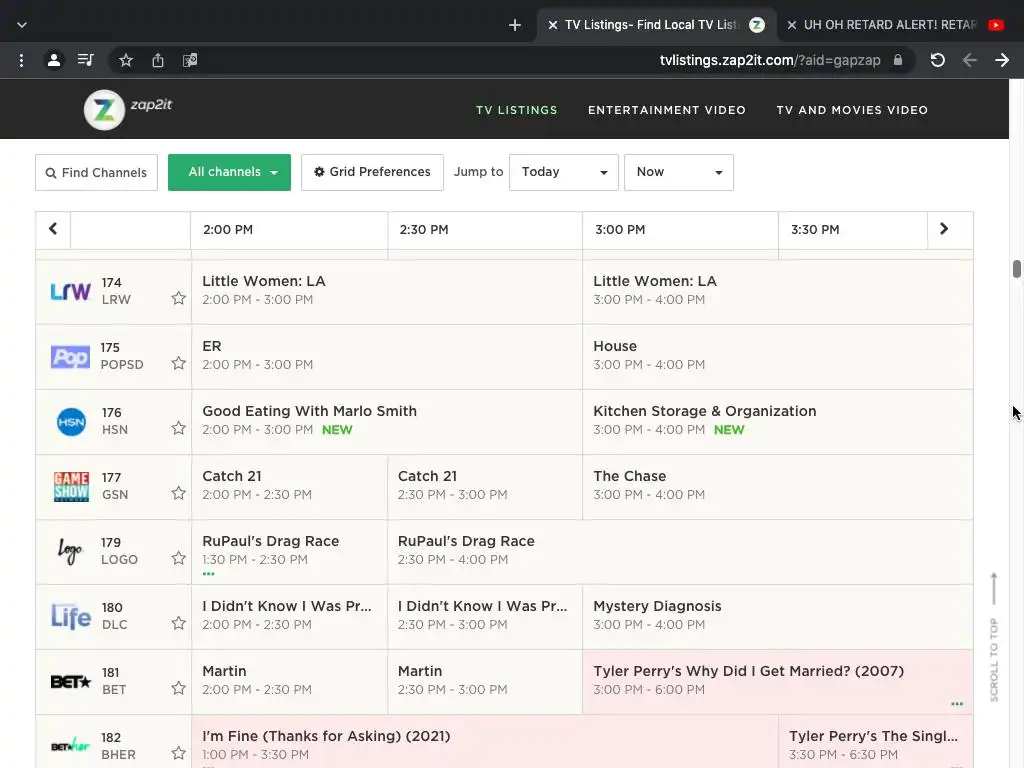Reload the page with the refresh icon
Screen dimensions: 1024x768
click(x=938, y=60)
